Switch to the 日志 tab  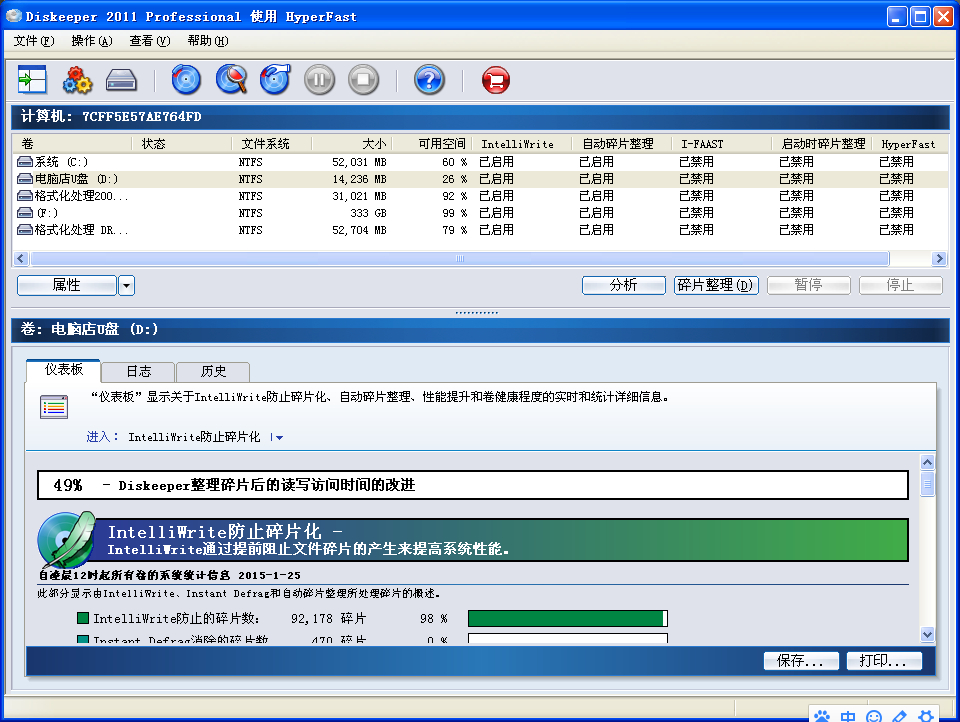(138, 372)
